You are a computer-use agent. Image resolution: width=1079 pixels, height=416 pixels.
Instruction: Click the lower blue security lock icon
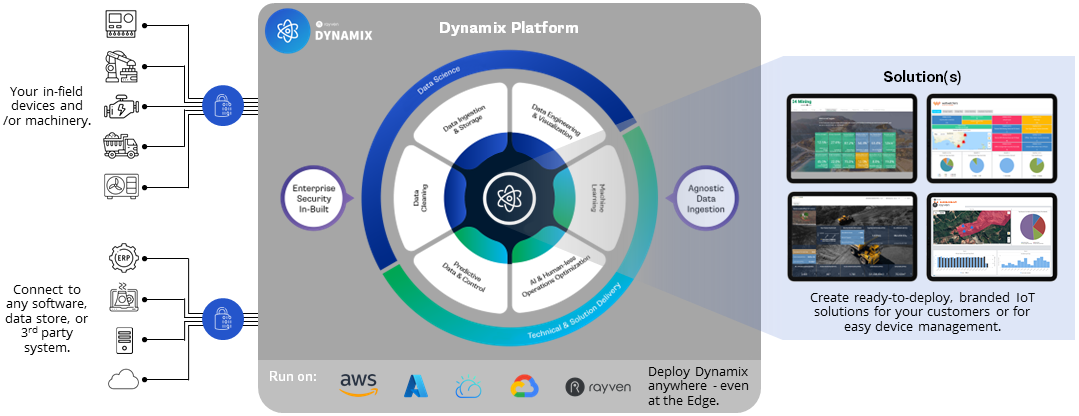(224, 318)
